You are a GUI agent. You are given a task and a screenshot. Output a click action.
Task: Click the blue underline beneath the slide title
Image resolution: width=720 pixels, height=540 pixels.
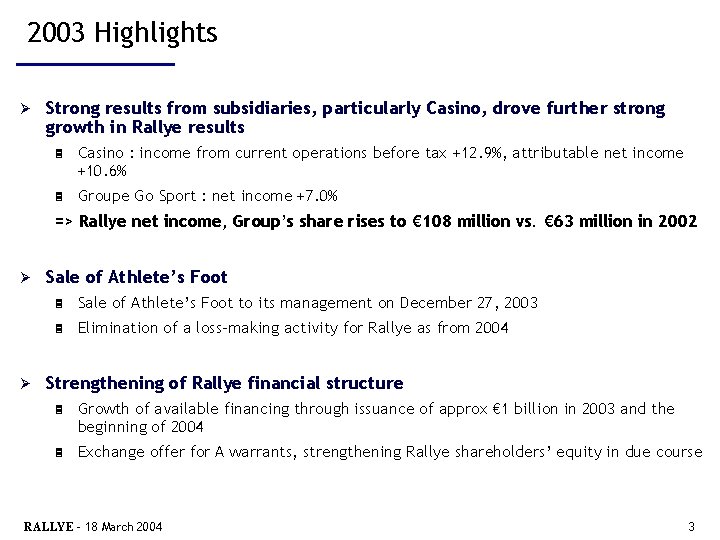pyautogui.click(x=96, y=65)
